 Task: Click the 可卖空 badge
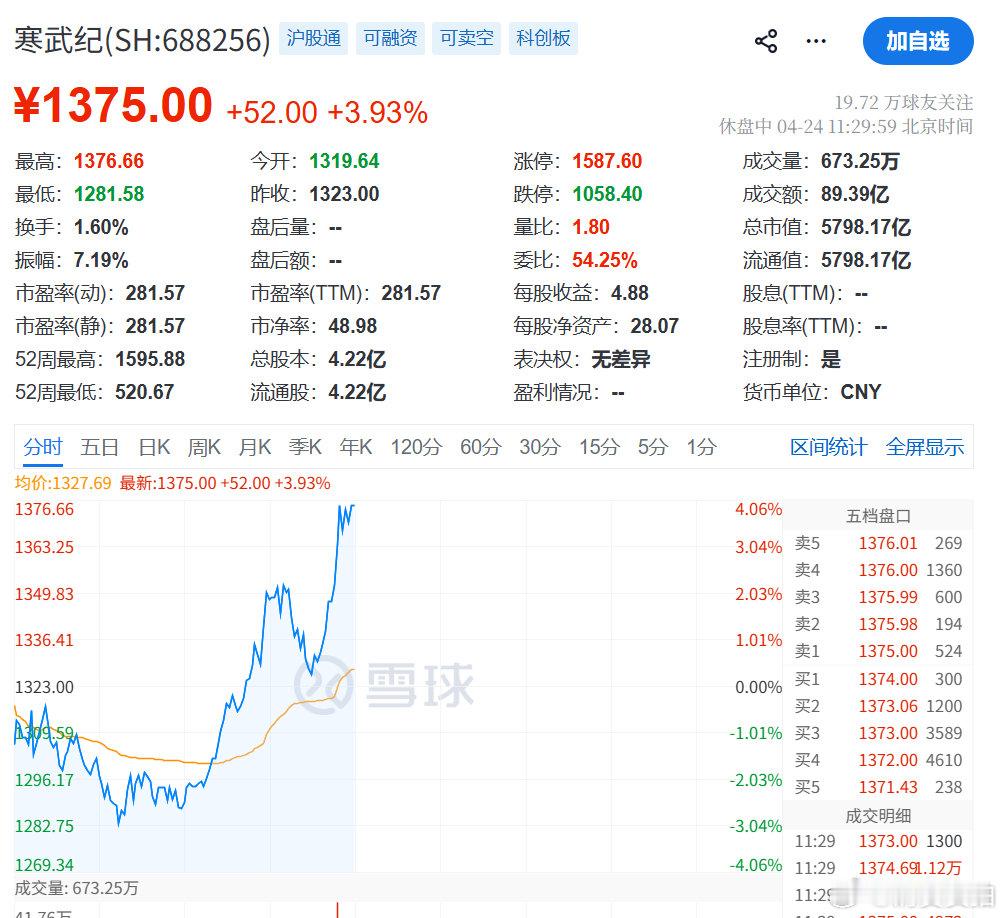tap(466, 38)
